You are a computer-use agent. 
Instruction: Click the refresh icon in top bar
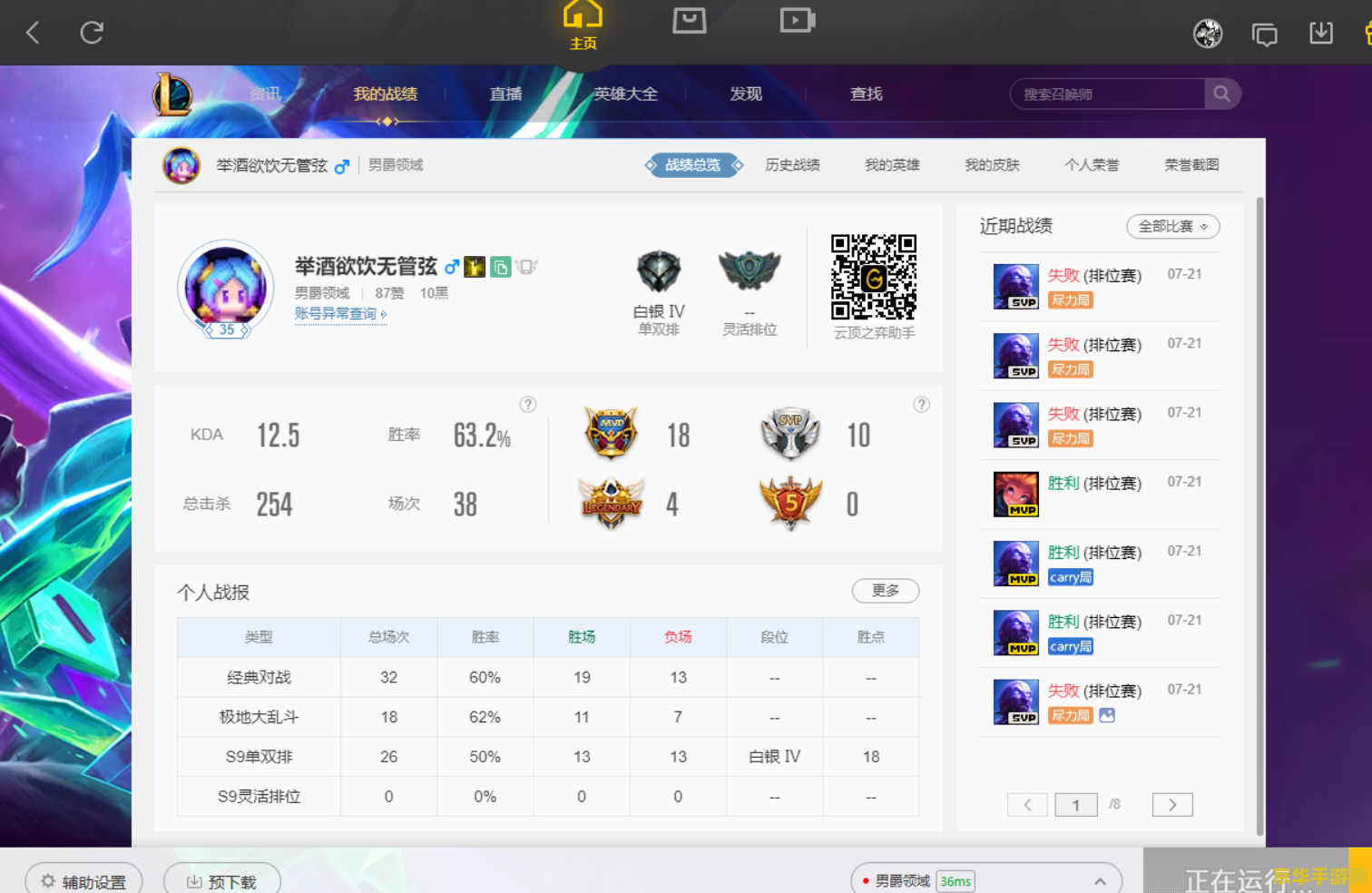click(92, 33)
